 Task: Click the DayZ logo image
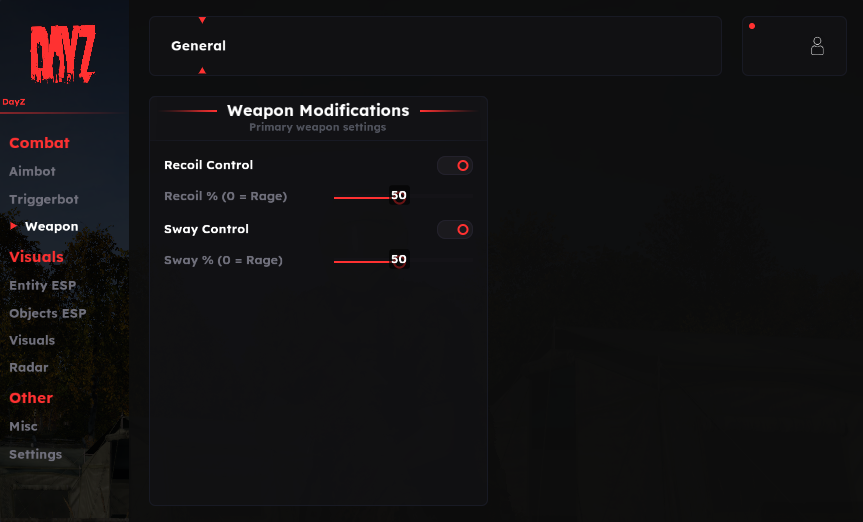coord(63,53)
